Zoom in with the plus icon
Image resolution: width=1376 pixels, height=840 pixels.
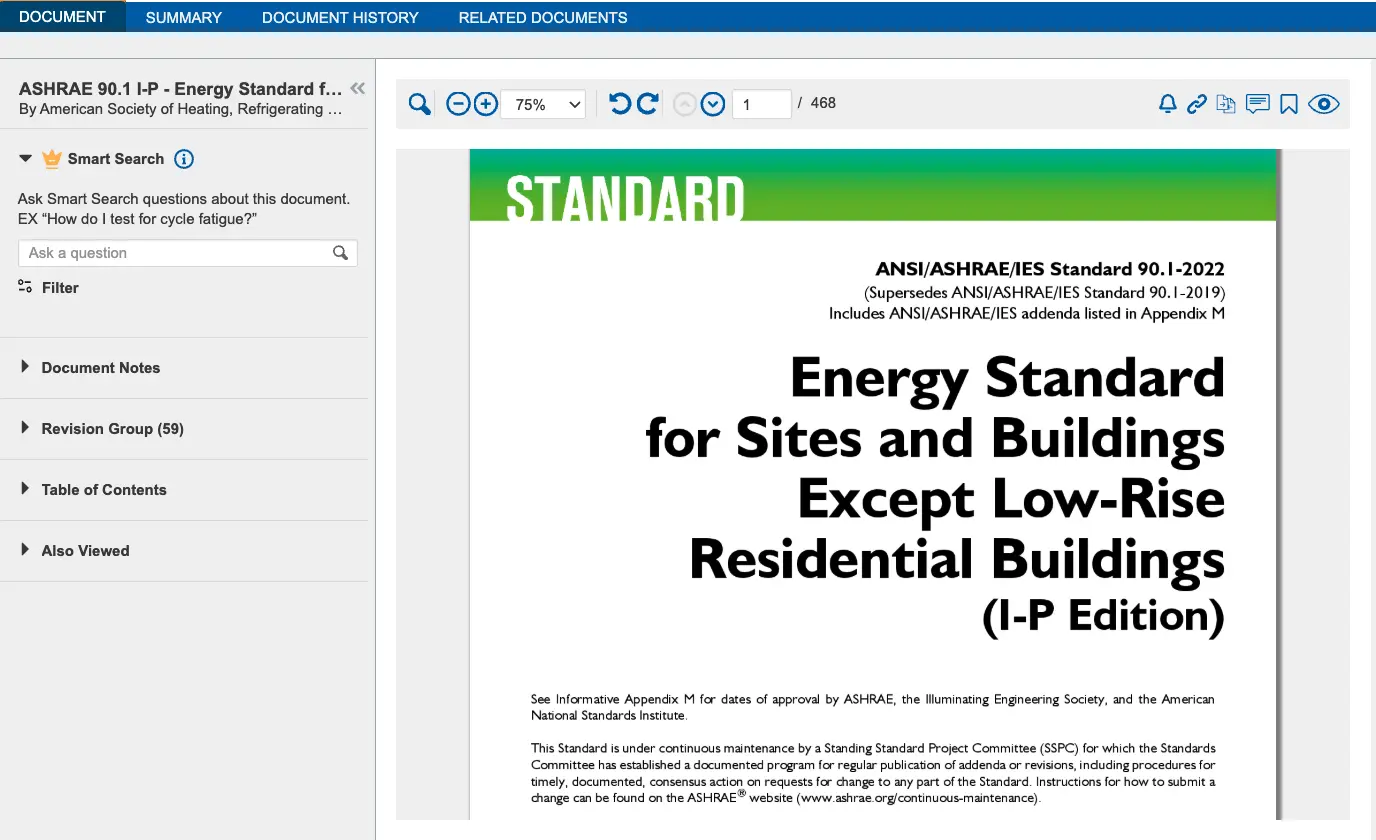(x=486, y=104)
